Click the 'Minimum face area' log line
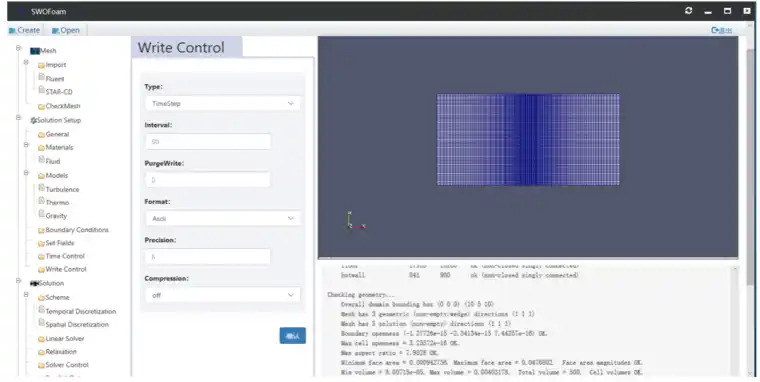Viewport: 760px width, 382px height. (491, 363)
